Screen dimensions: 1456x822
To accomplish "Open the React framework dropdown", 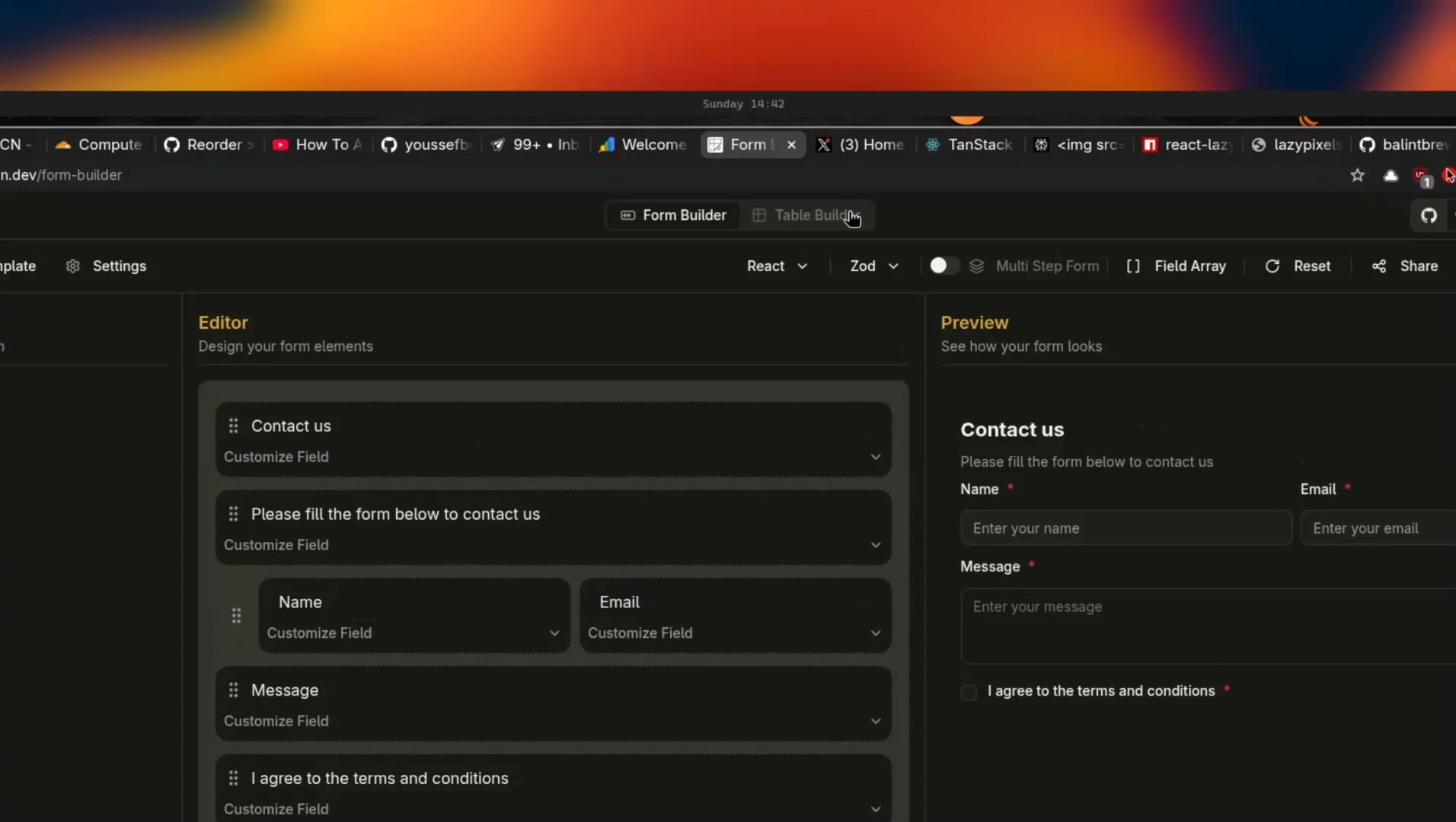I will tap(777, 266).
